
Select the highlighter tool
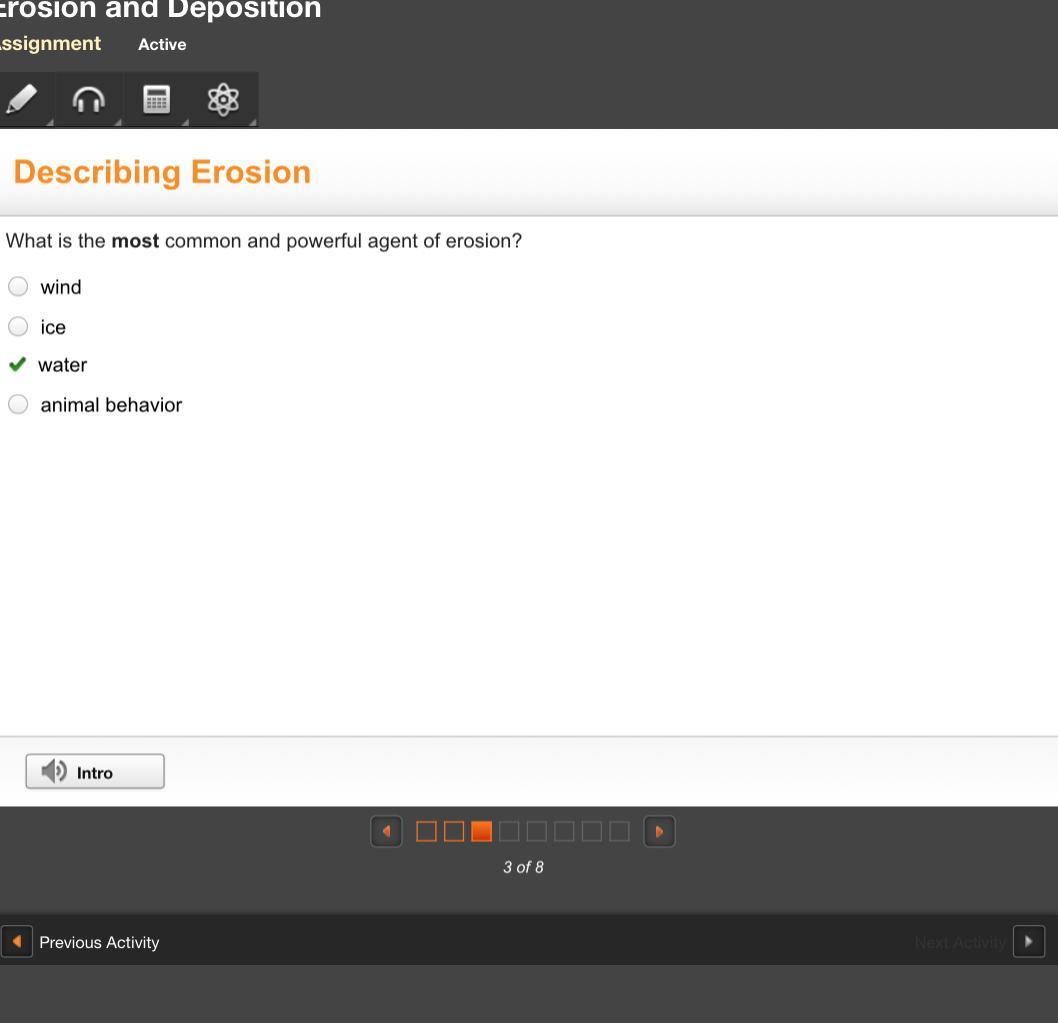(23, 99)
